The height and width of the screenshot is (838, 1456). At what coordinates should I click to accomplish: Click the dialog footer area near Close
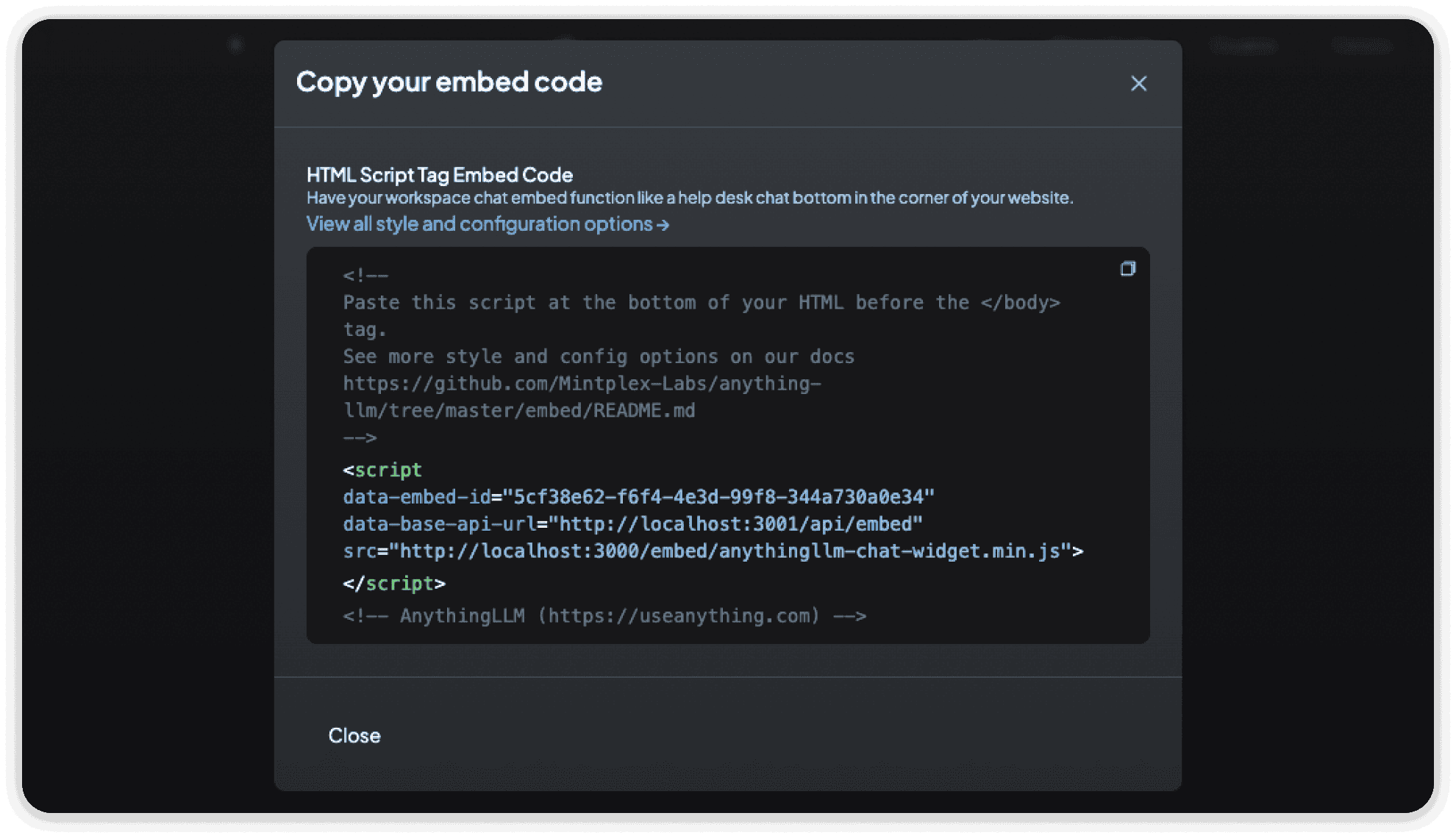pos(728,735)
